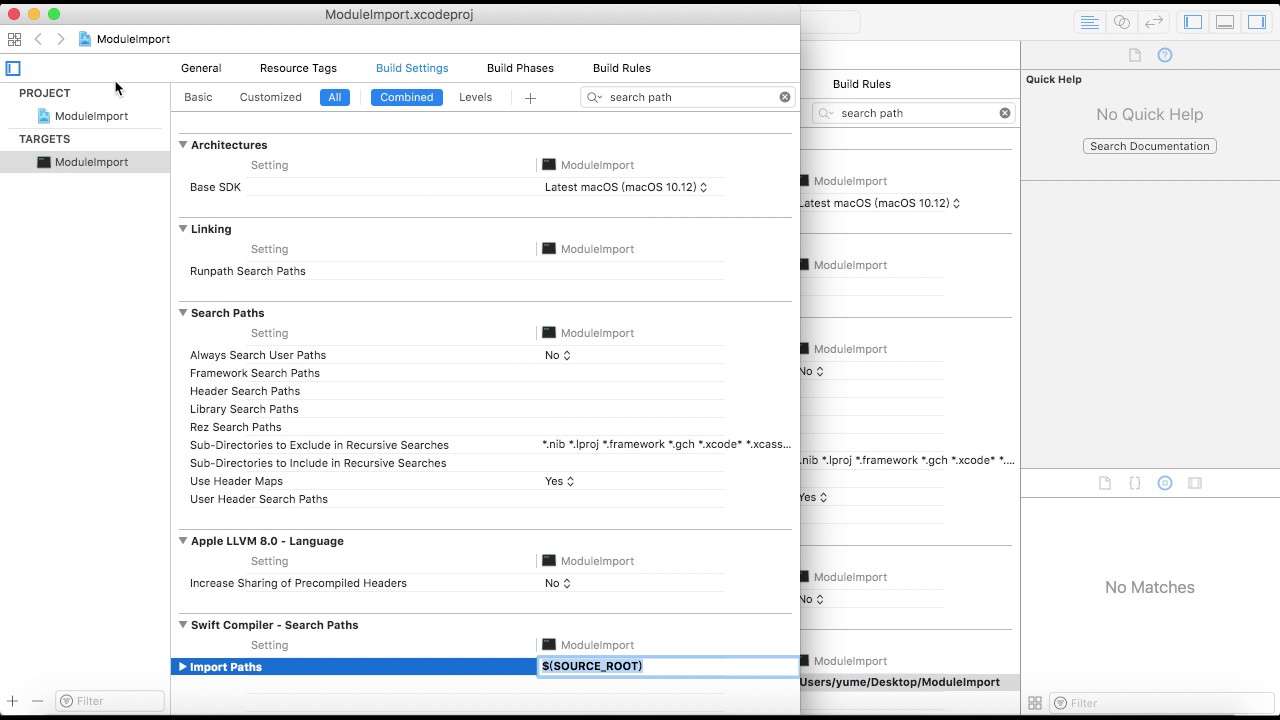Click the sidebar Filter field at bottom left
The width and height of the screenshot is (1280, 720).
click(x=110, y=701)
